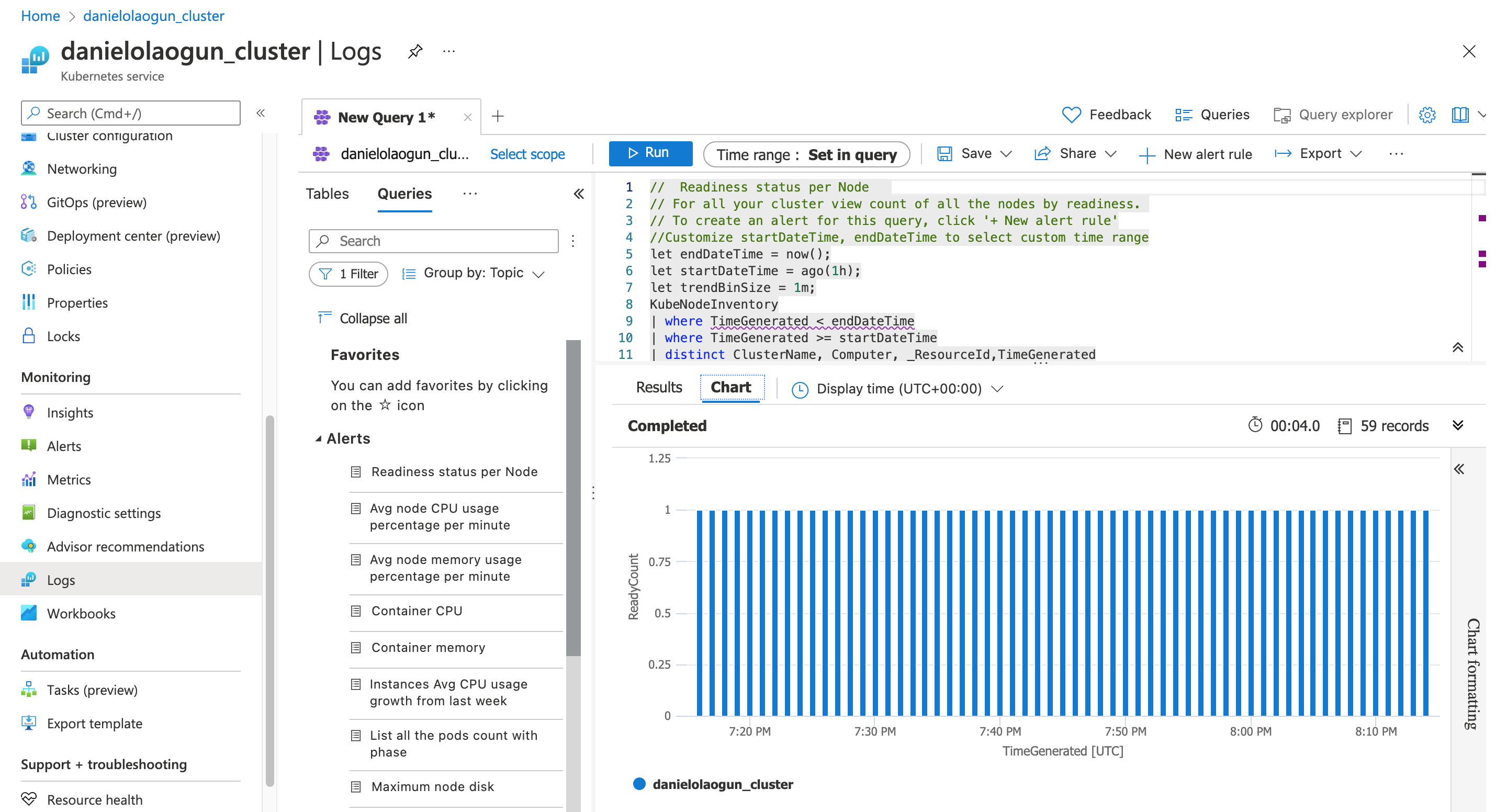
Task: Open cluster Properties
Action: [77, 303]
